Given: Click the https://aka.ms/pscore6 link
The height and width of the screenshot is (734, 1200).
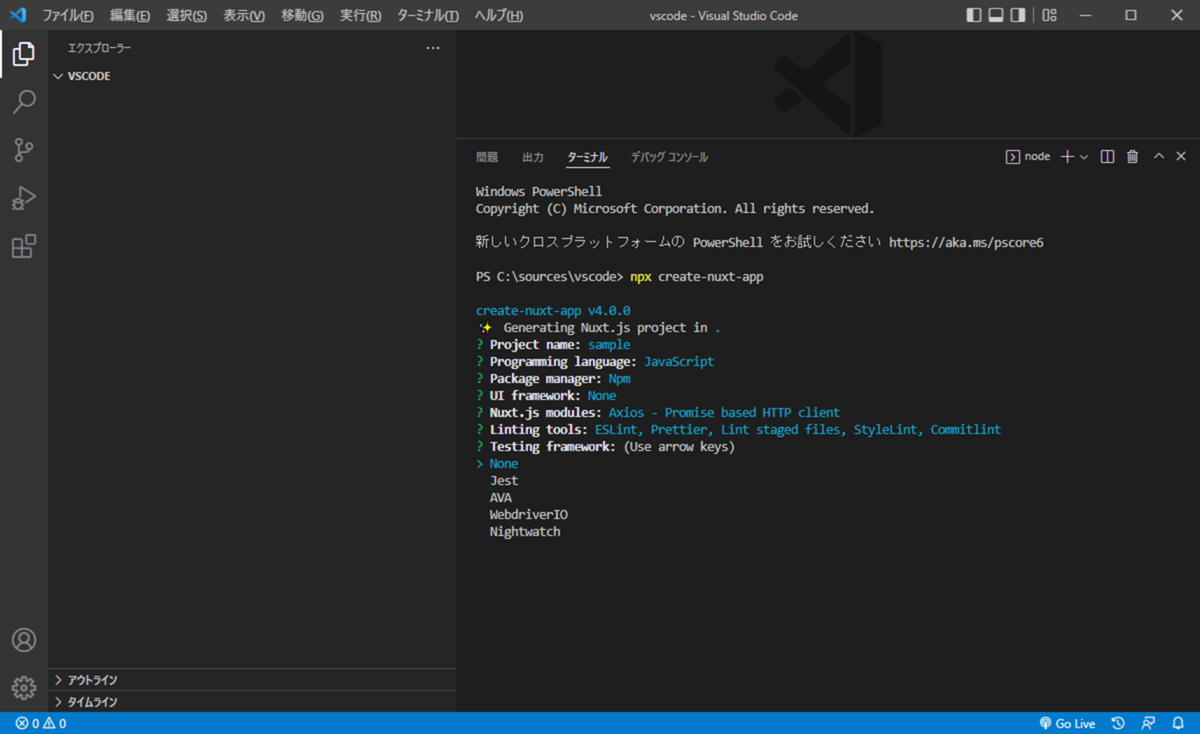Looking at the screenshot, I should point(966,243).
